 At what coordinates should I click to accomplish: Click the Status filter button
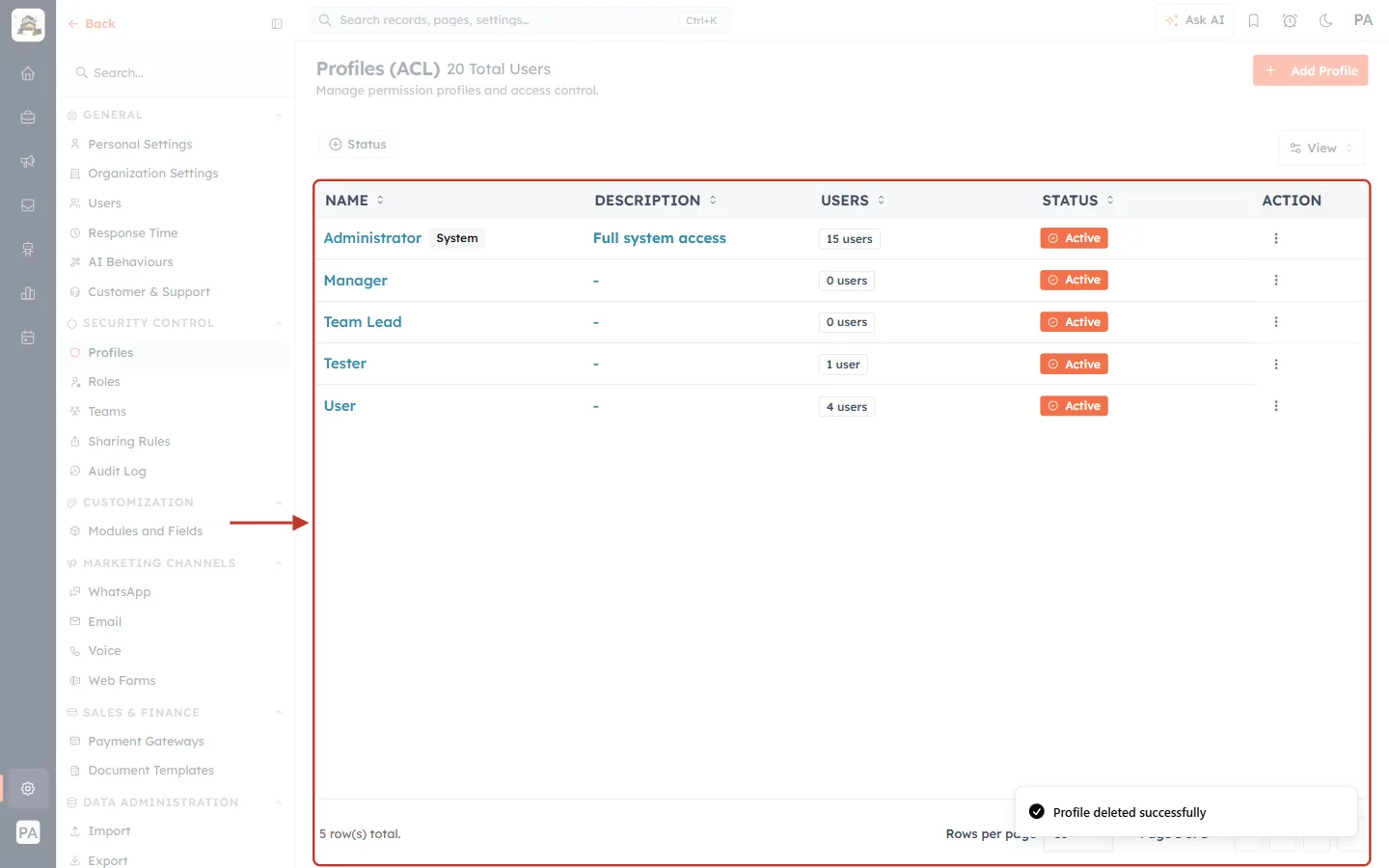[x=358, y=145]
